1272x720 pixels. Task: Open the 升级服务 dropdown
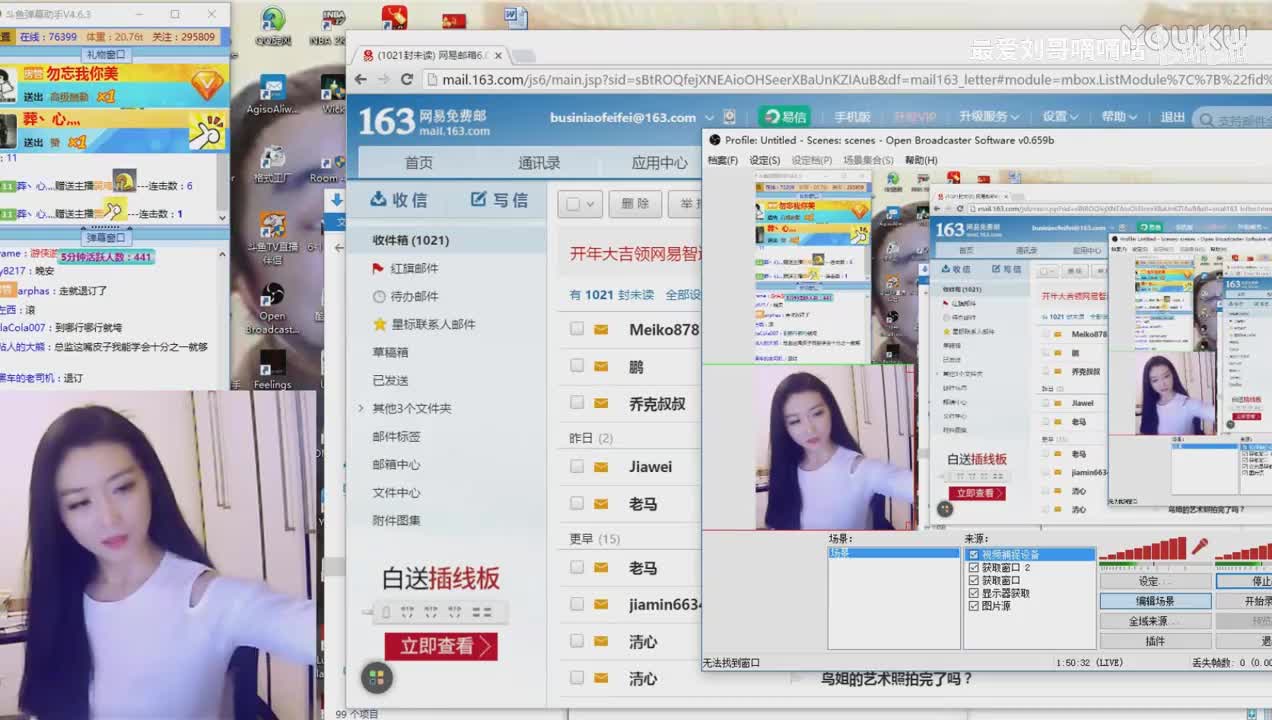(990, 117)
